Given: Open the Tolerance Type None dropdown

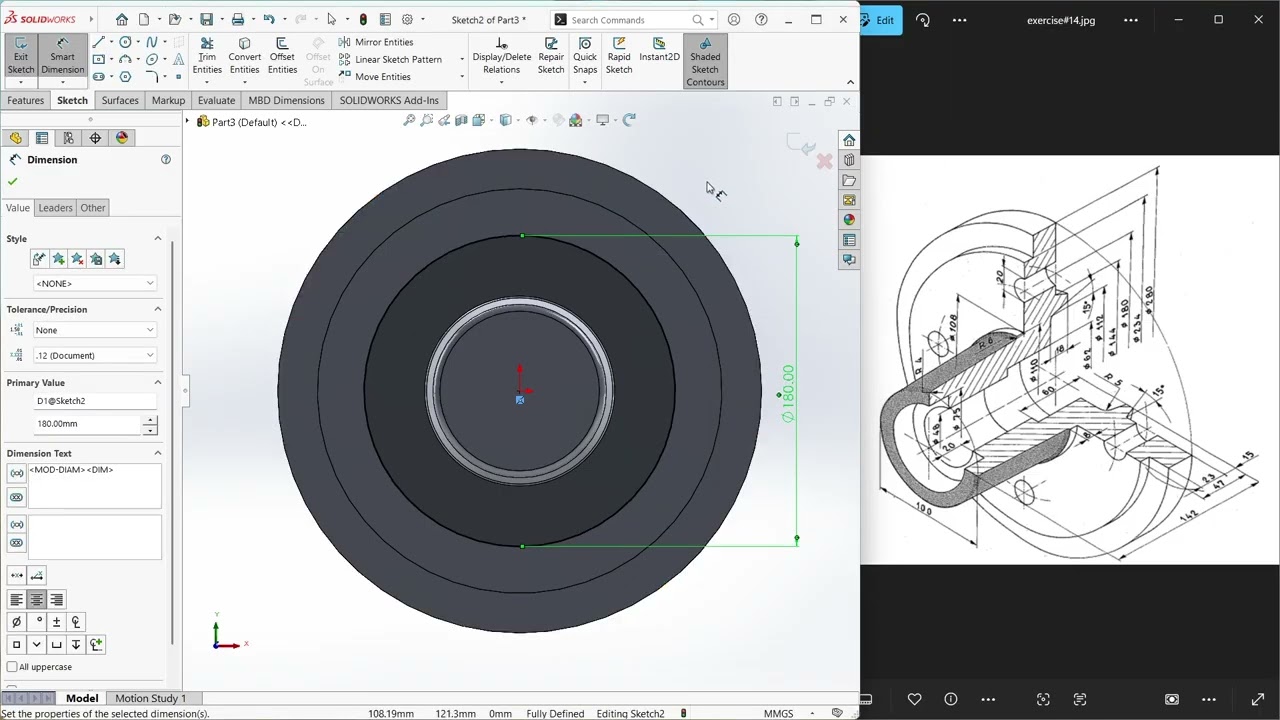Looking at the screenshot, I should point(95,330).
